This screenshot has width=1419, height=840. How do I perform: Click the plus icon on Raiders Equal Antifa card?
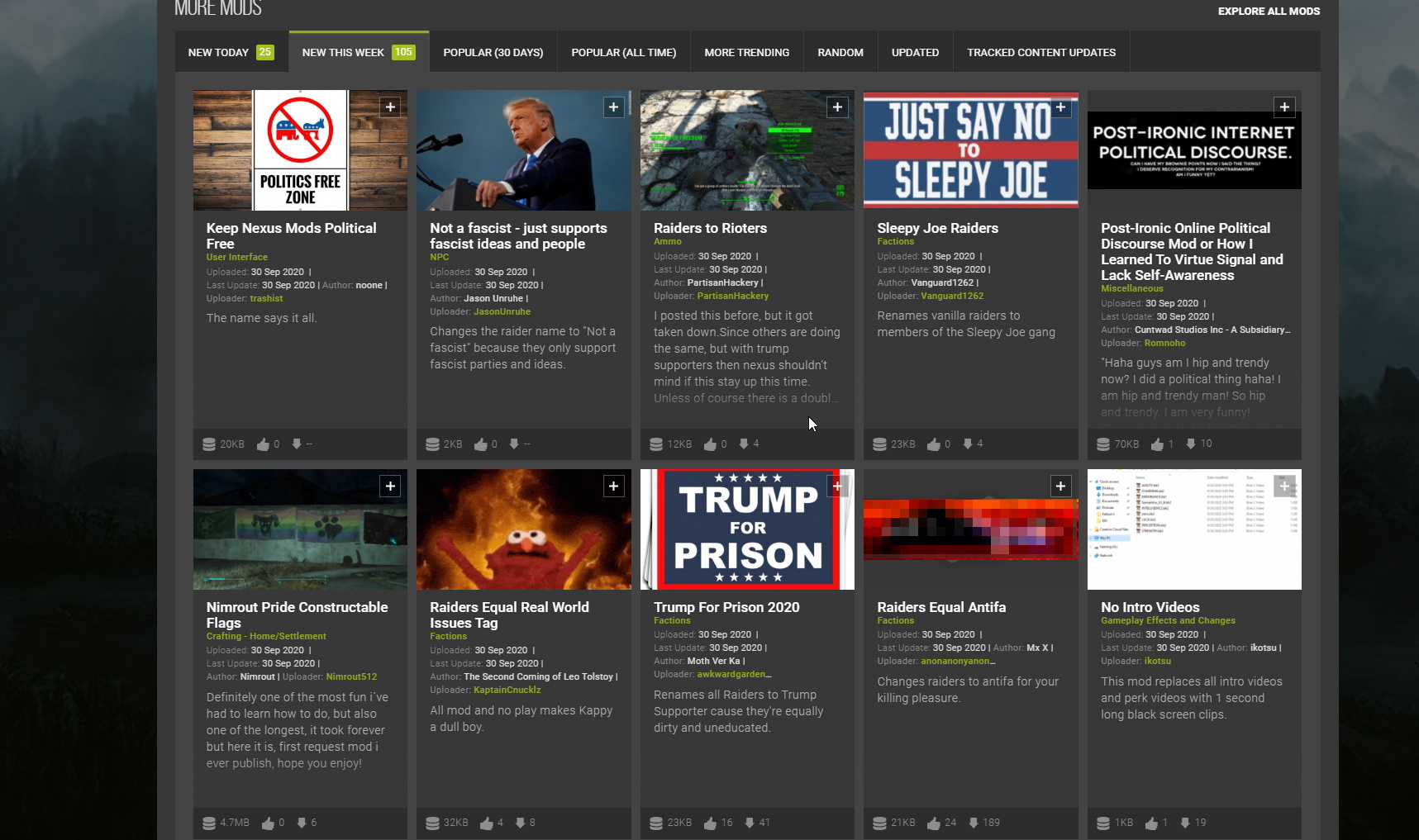(1060, 486)
